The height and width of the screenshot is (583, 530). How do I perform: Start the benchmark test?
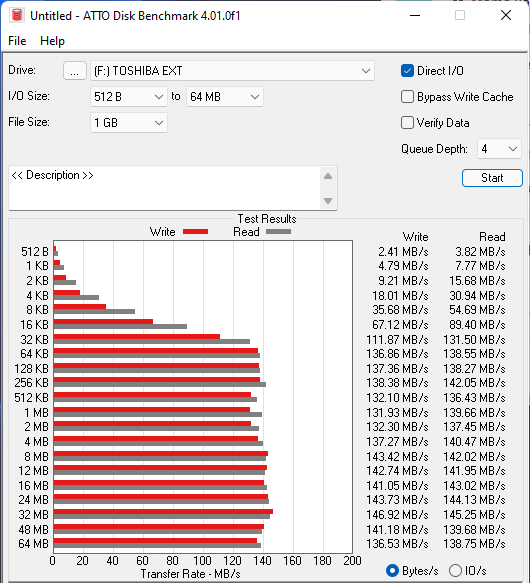[492, 178]
